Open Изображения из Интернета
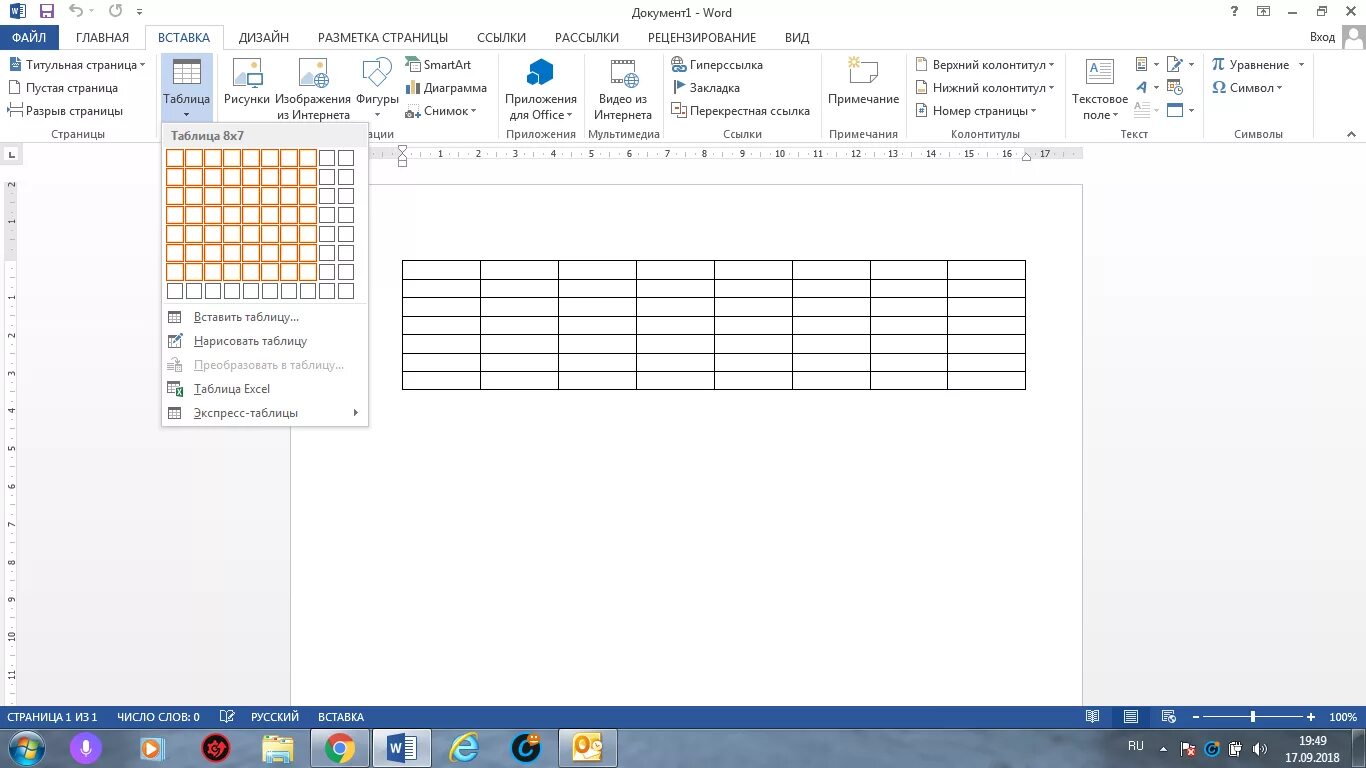The height and width of the screenshot is (768, 1366). pos(313,88)
